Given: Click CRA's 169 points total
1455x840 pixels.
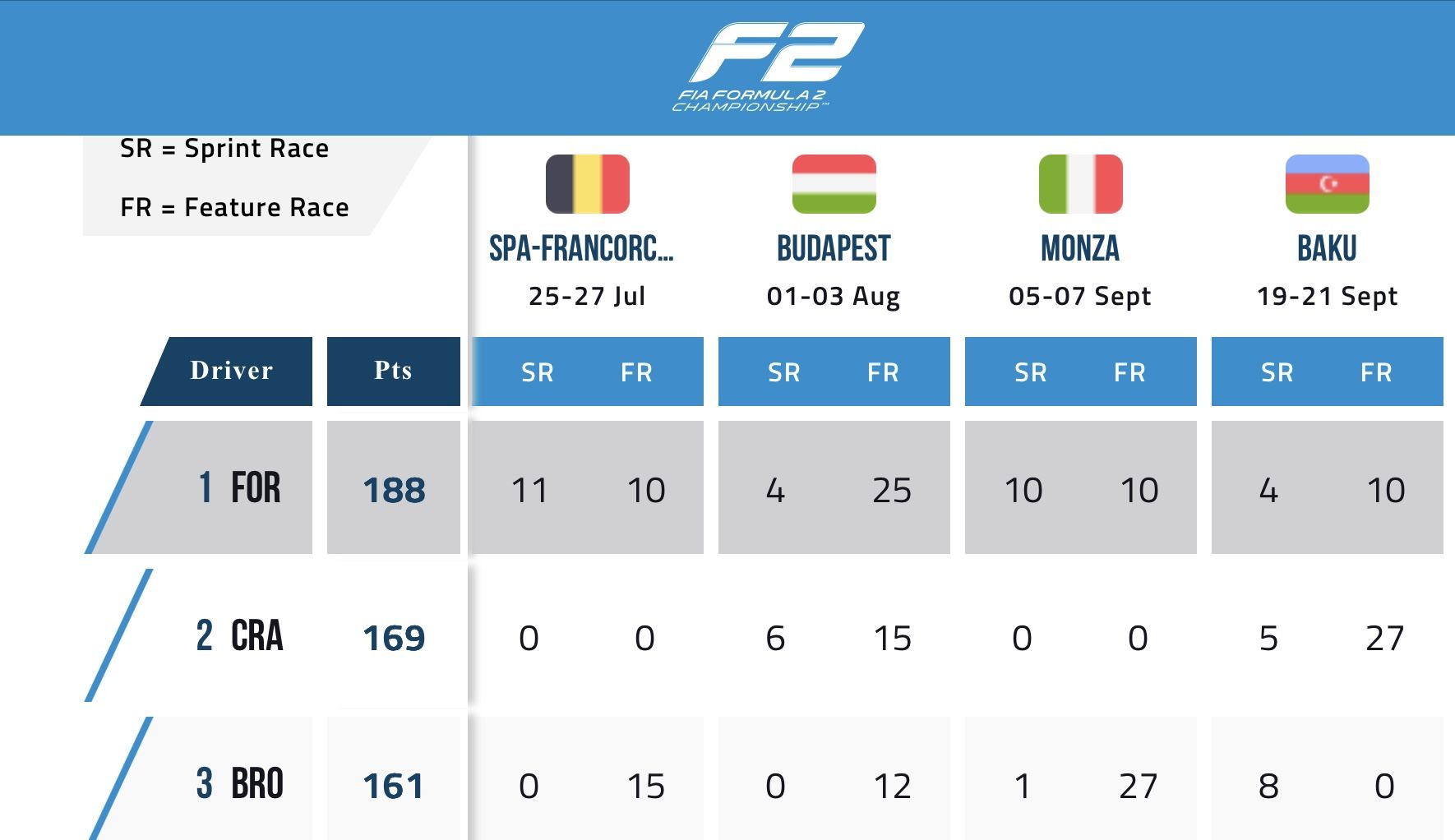Looking at the screenshot, I should tap(394, 639).
